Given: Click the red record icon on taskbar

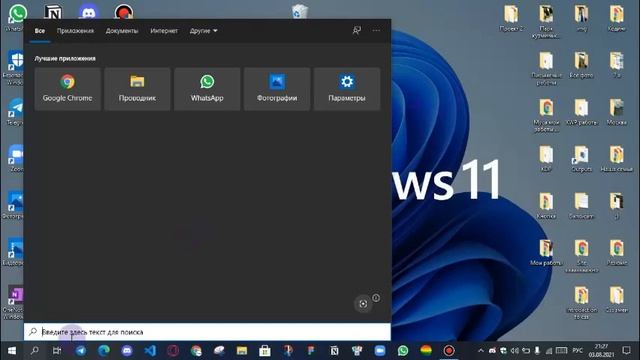Looking at the screenshot, I should (449, 351).
